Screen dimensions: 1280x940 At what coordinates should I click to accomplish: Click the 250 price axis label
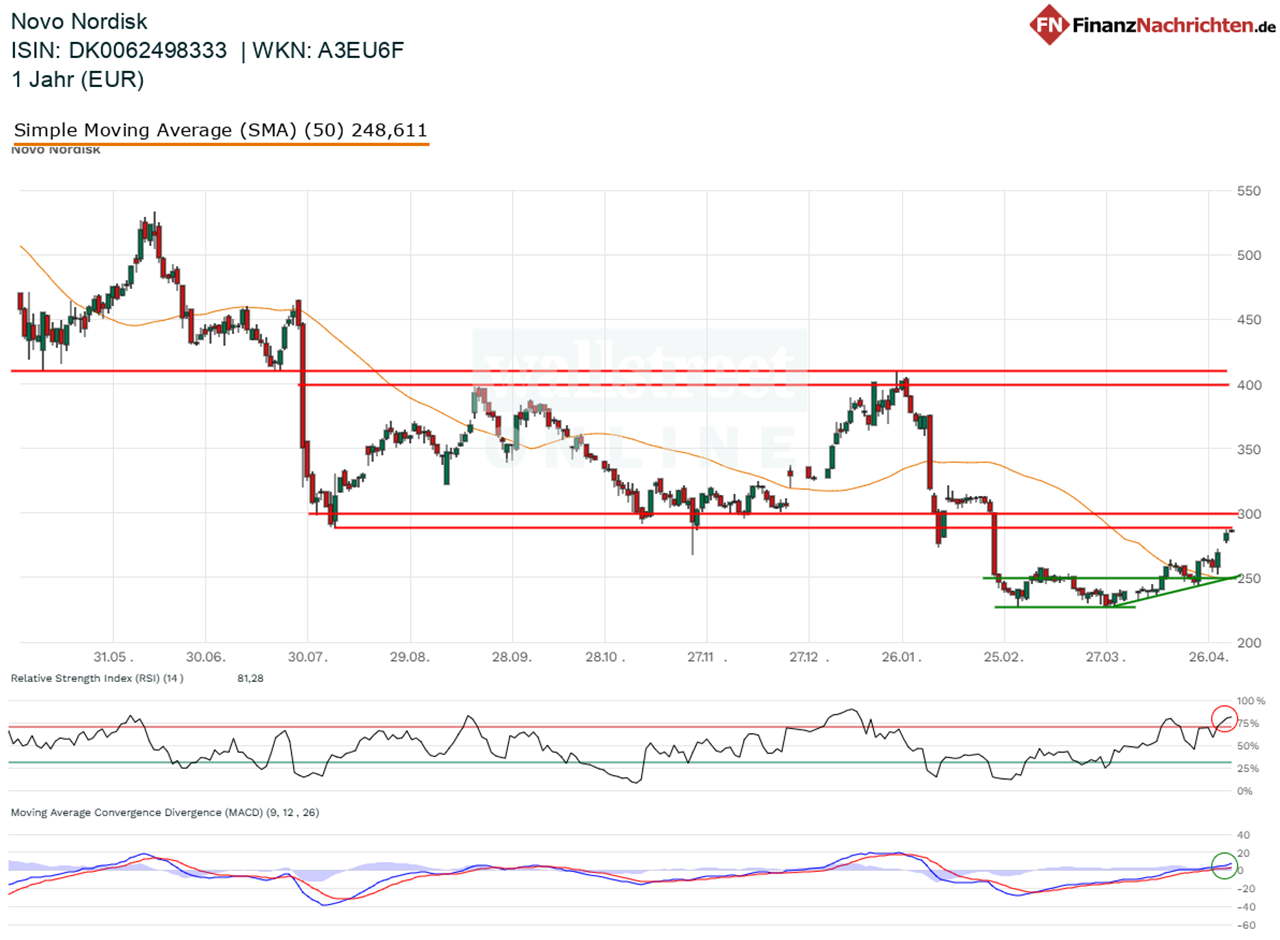(1250, 579)
